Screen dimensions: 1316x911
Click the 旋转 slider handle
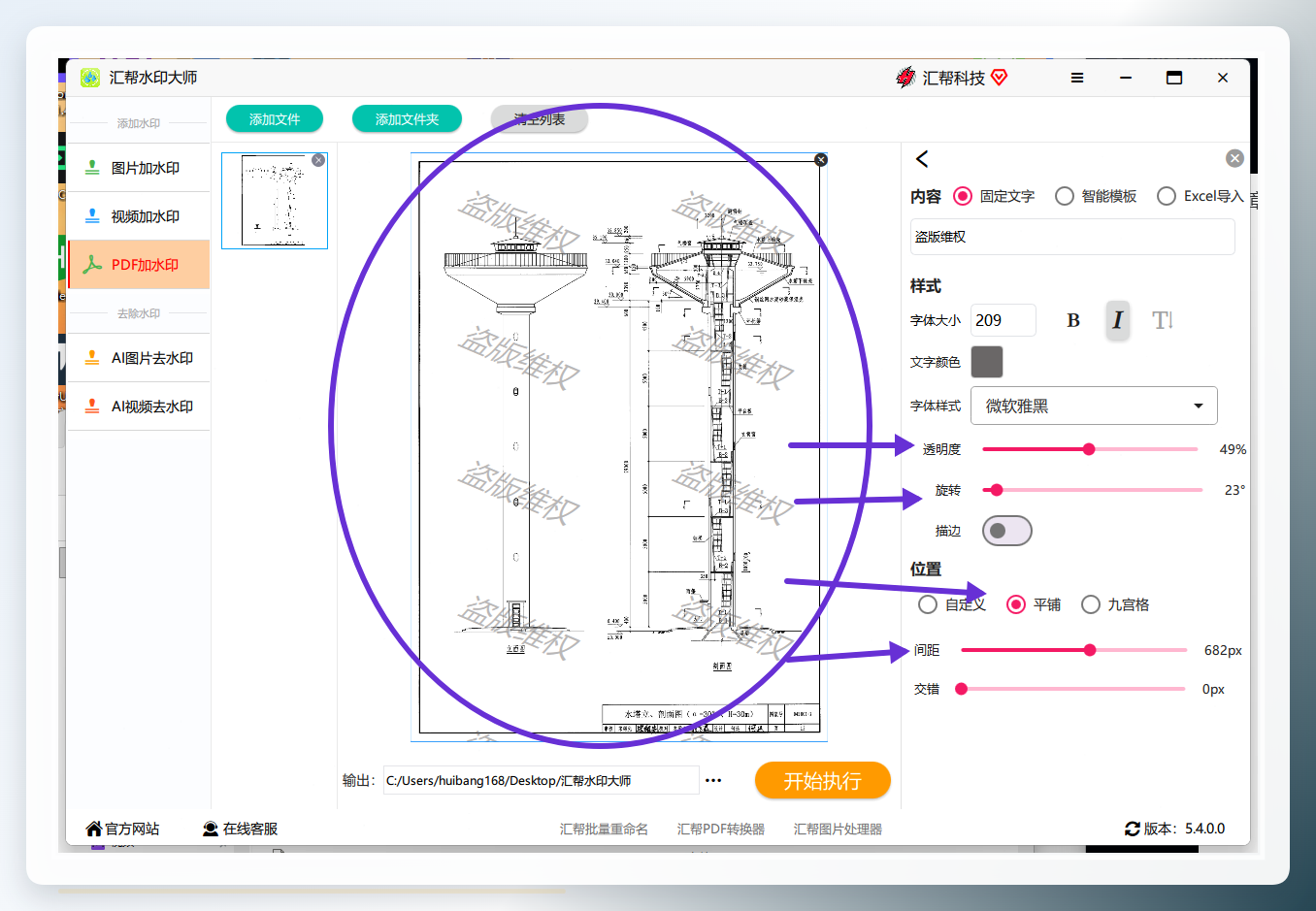(997, 490)
